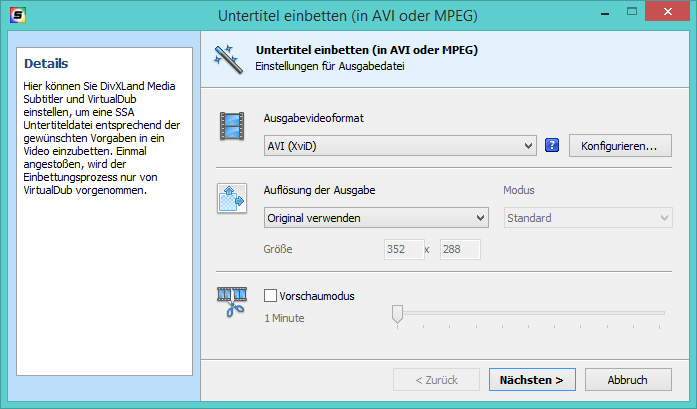Click the Konfigurieren... button
The image size is (697, 409).
[x=620, y=146]
